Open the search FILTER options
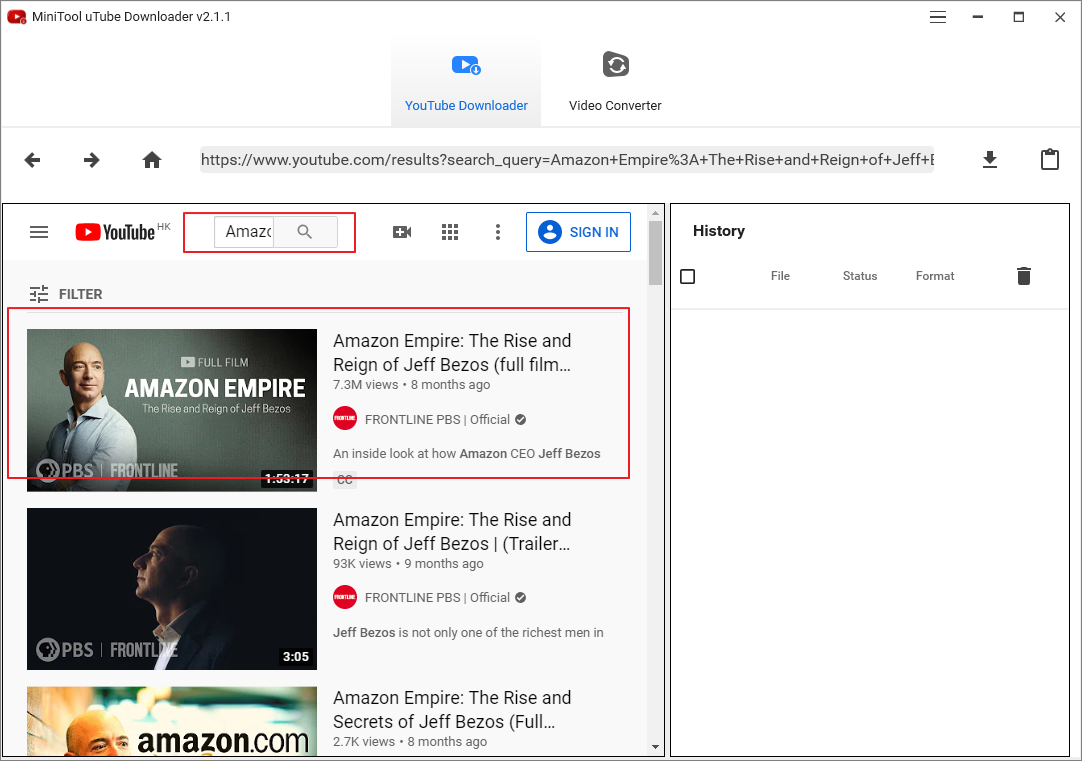Screen dimensions: 1082x761 pos(66,294)
